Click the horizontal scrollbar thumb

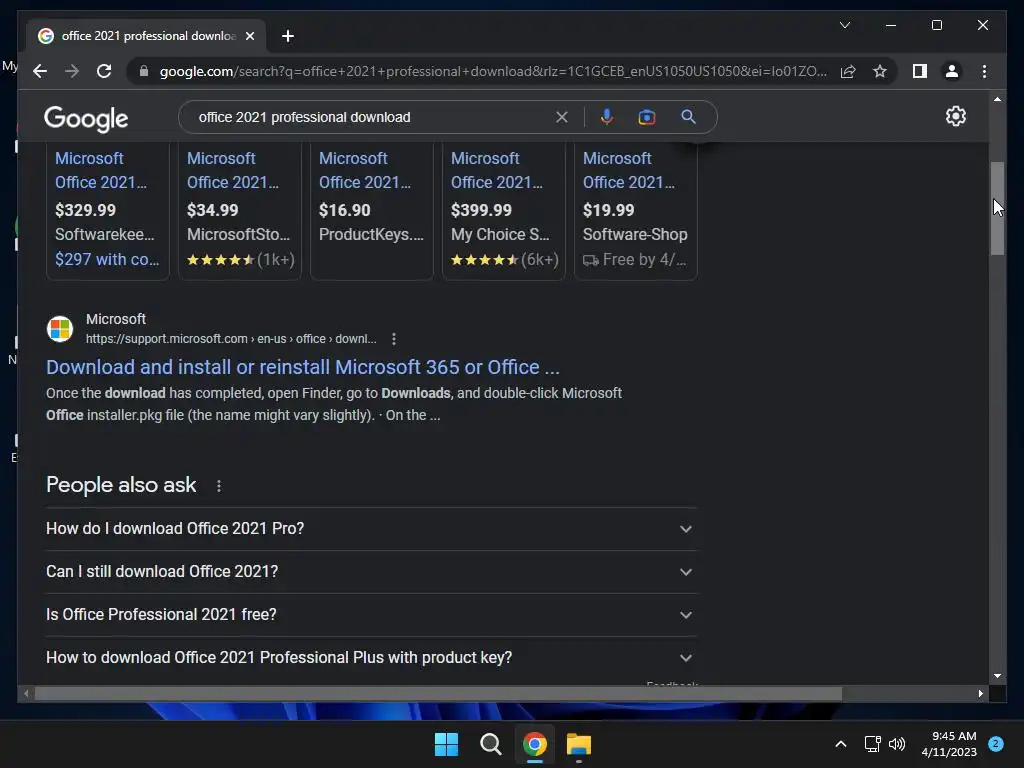point(438,694)
